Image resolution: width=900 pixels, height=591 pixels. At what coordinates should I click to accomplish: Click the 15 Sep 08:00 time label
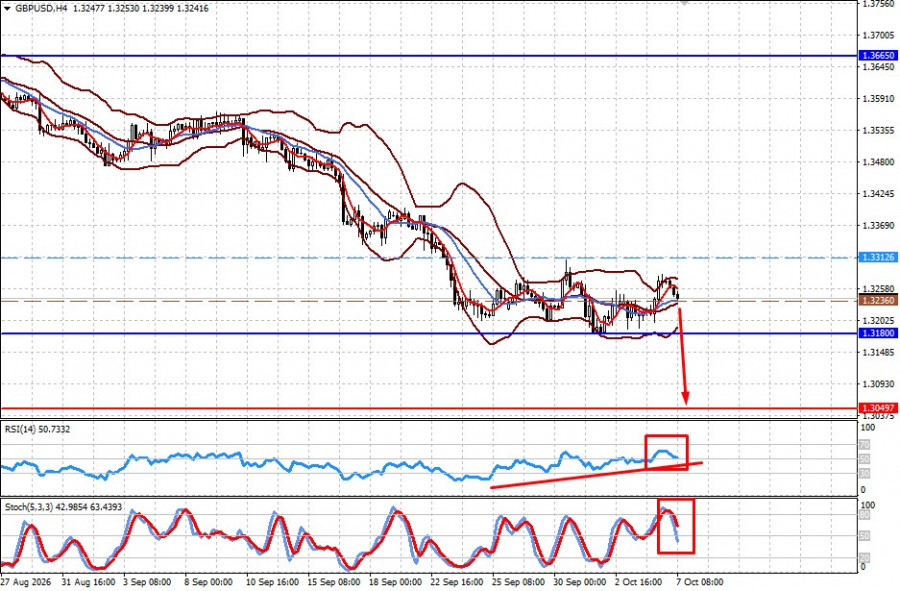pyautogui.click(x=333, y=582)
